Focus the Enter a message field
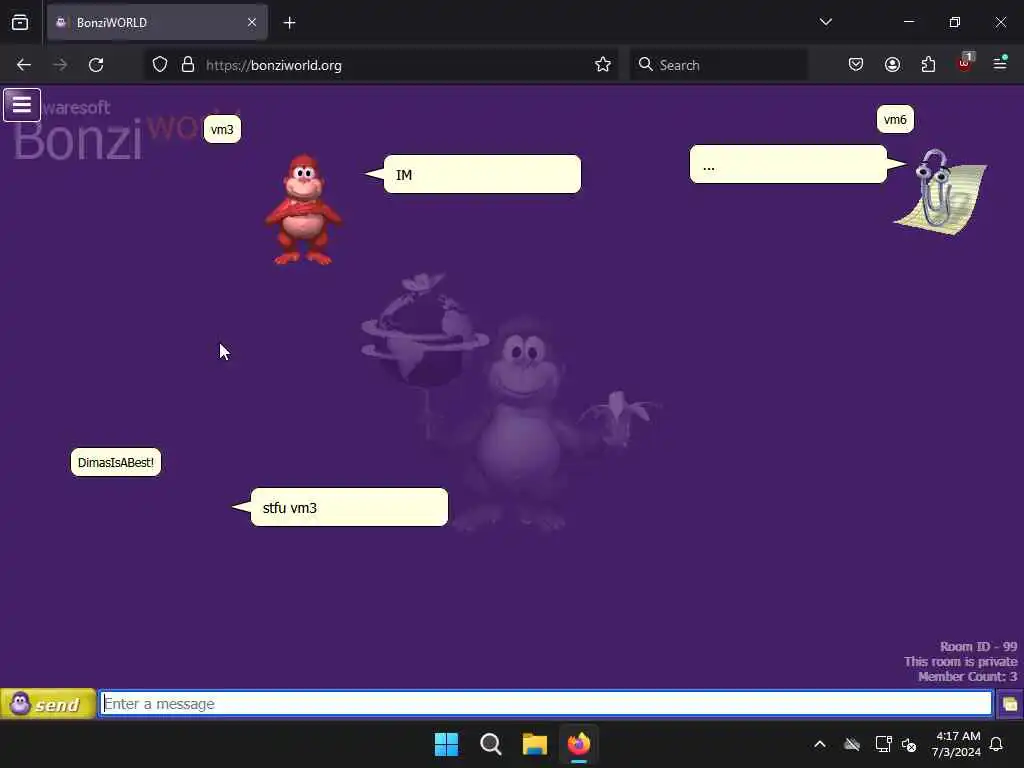The height and width of the screenshot is (768, 1024). (546, 704)
